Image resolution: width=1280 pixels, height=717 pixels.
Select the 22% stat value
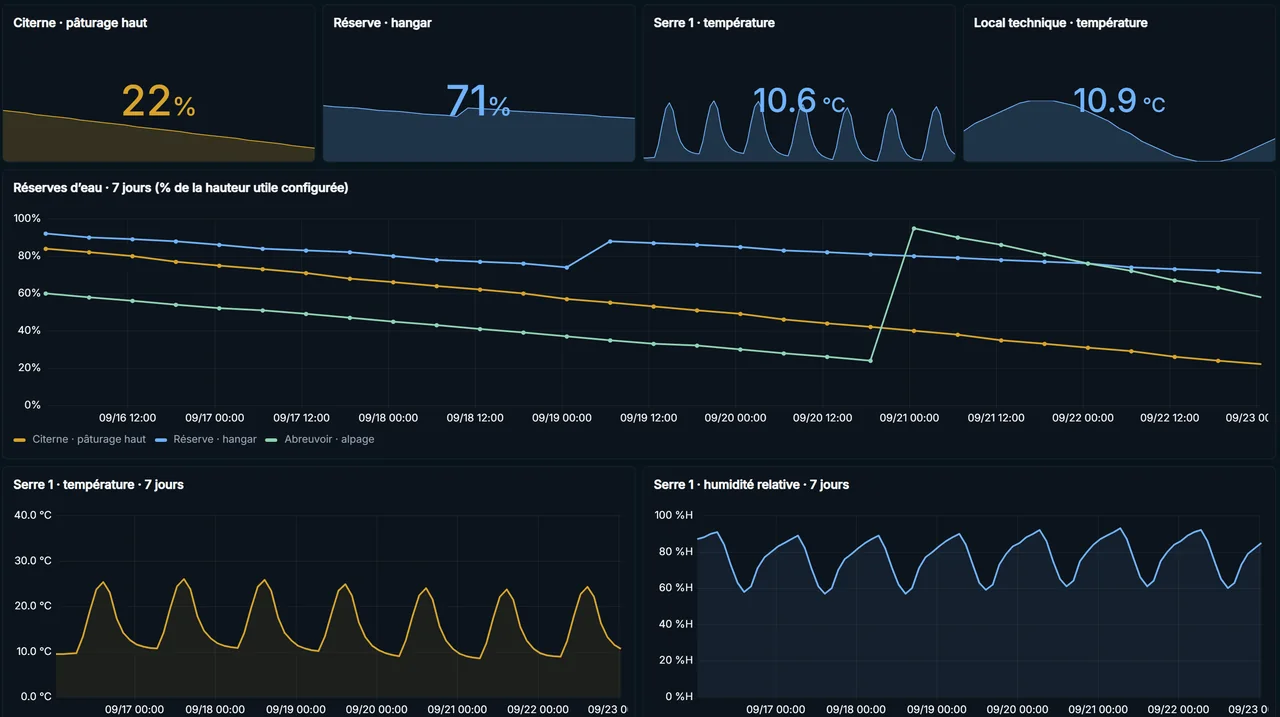pos(159,101)
